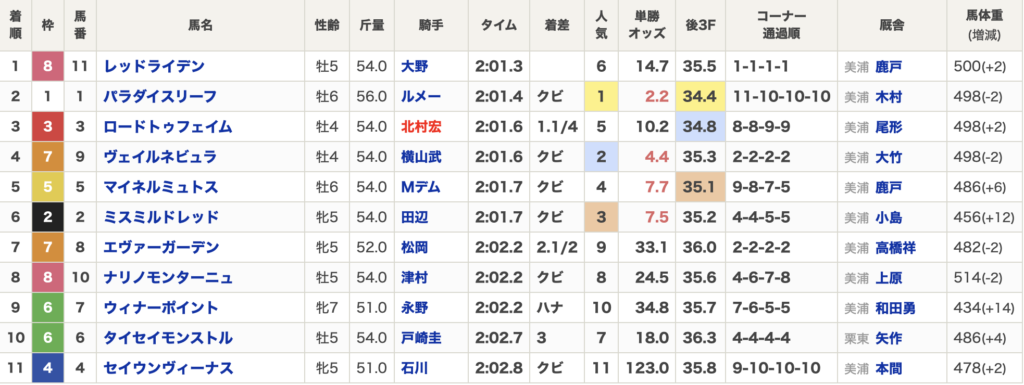This screenshot has width=1024, height=385.
Task: Open horse ヴェイルネビュラ link
Action: pos(161,157)
